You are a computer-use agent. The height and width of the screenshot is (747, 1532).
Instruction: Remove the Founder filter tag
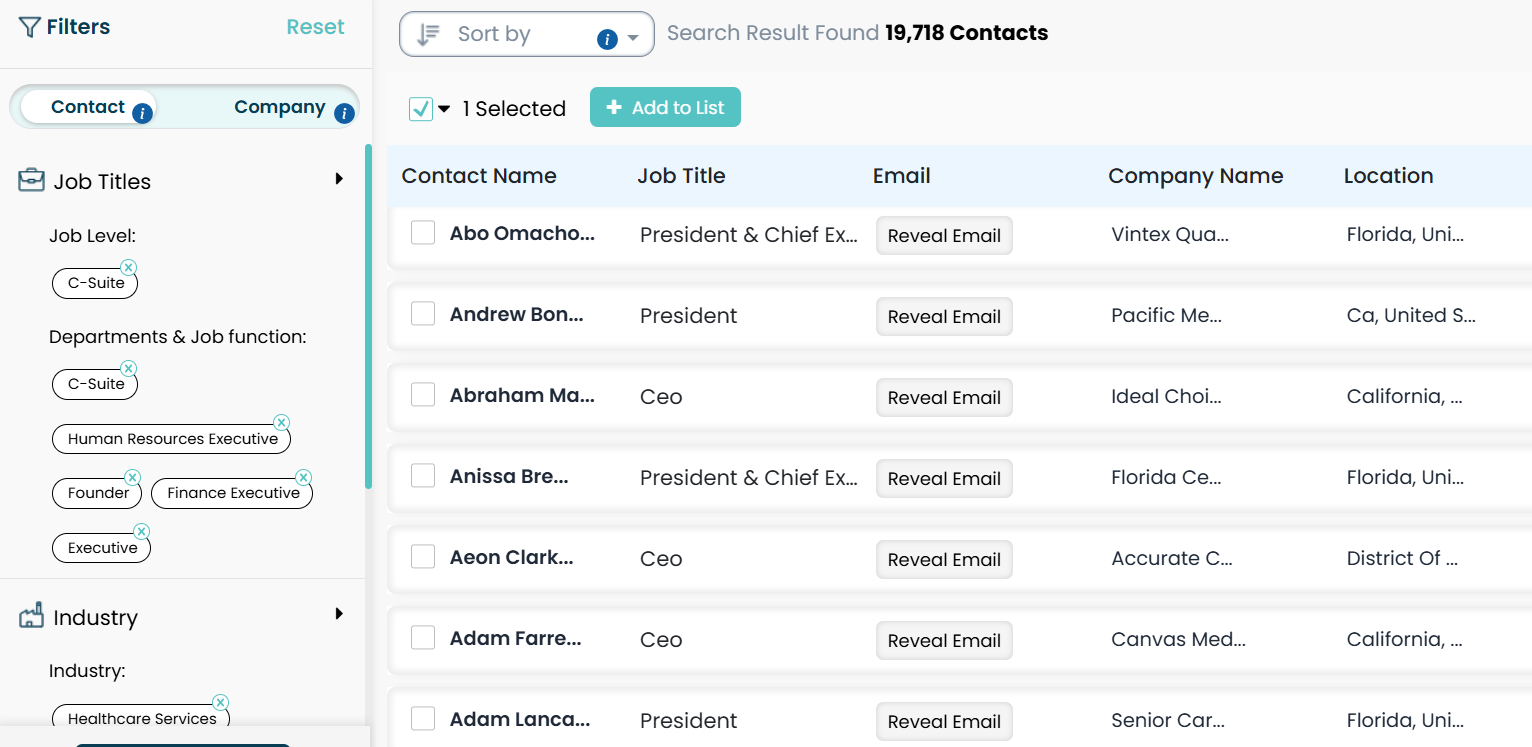(132, 477)
